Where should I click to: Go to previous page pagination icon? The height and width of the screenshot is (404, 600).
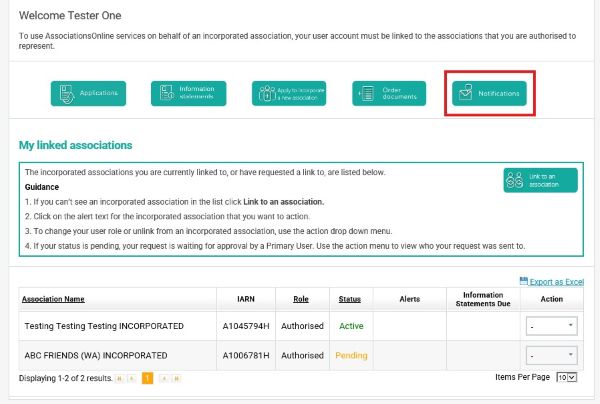click(x=132, y=378)
